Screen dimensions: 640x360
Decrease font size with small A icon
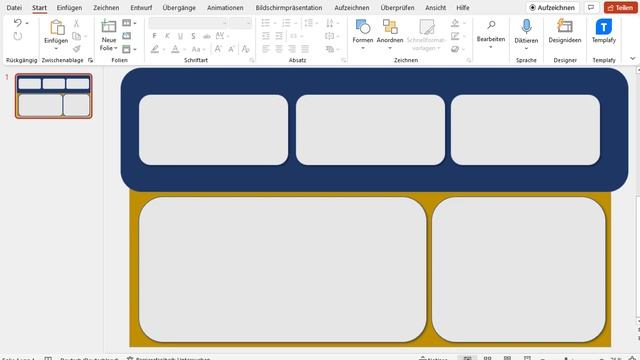(231, 49)
